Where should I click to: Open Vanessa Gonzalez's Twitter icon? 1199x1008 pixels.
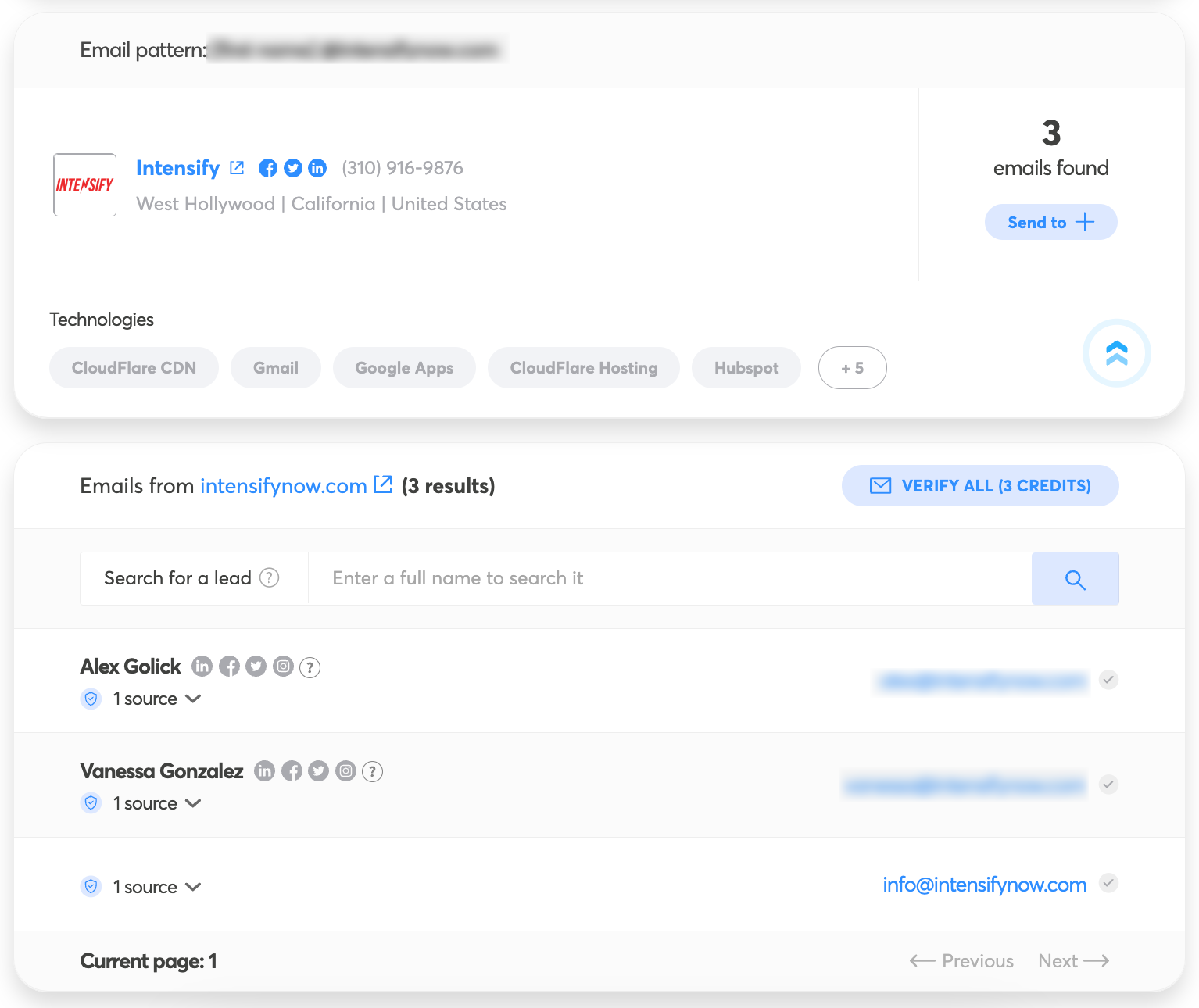(319, 770)
